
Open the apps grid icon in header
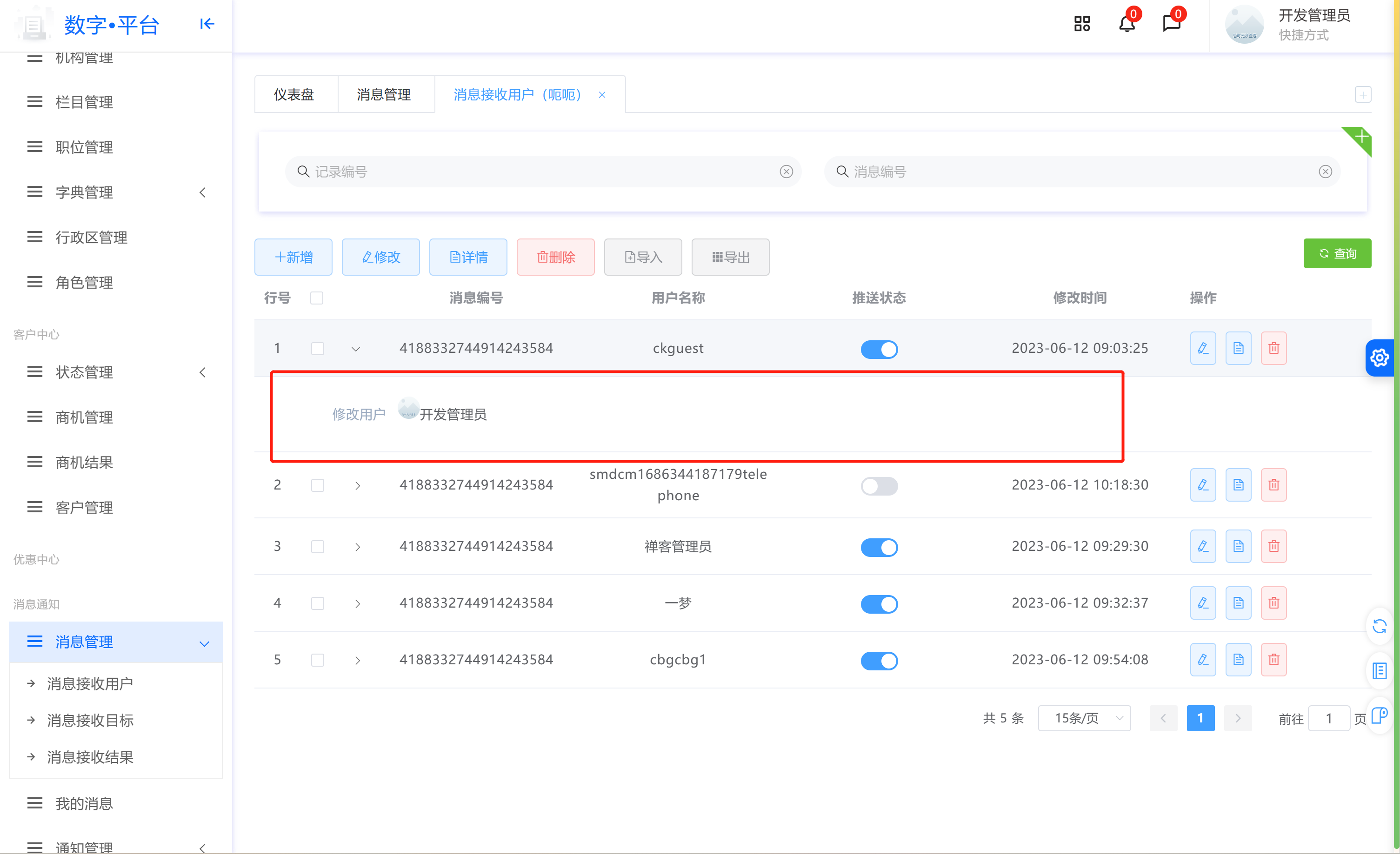1082,24
